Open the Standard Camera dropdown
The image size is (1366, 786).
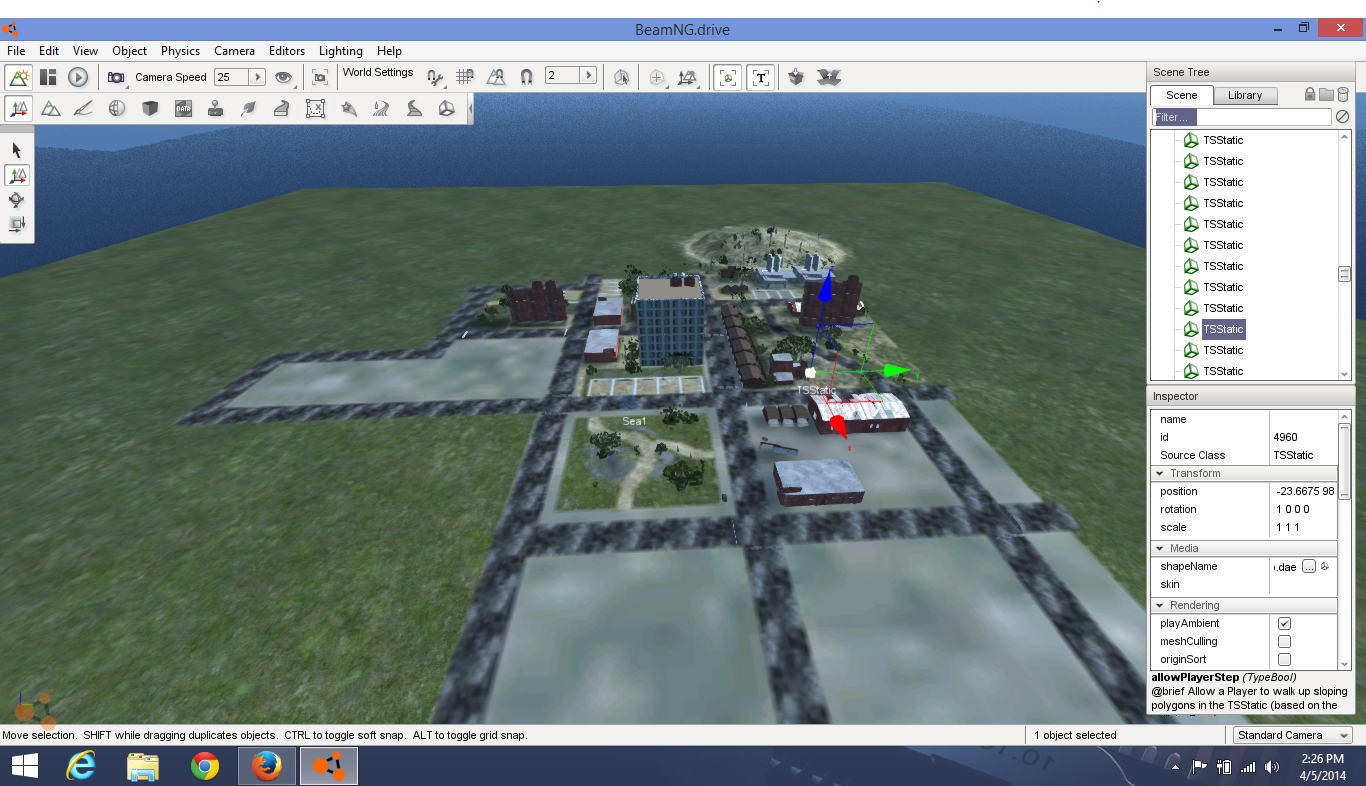tap(1292, 735)
